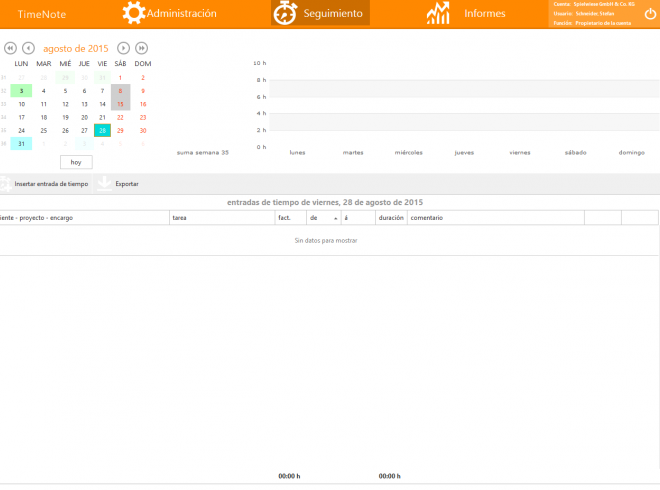This screenshot has width=660, height=490.
Task: Click the 'duración' column header
Action: click(x=390, y=217)
